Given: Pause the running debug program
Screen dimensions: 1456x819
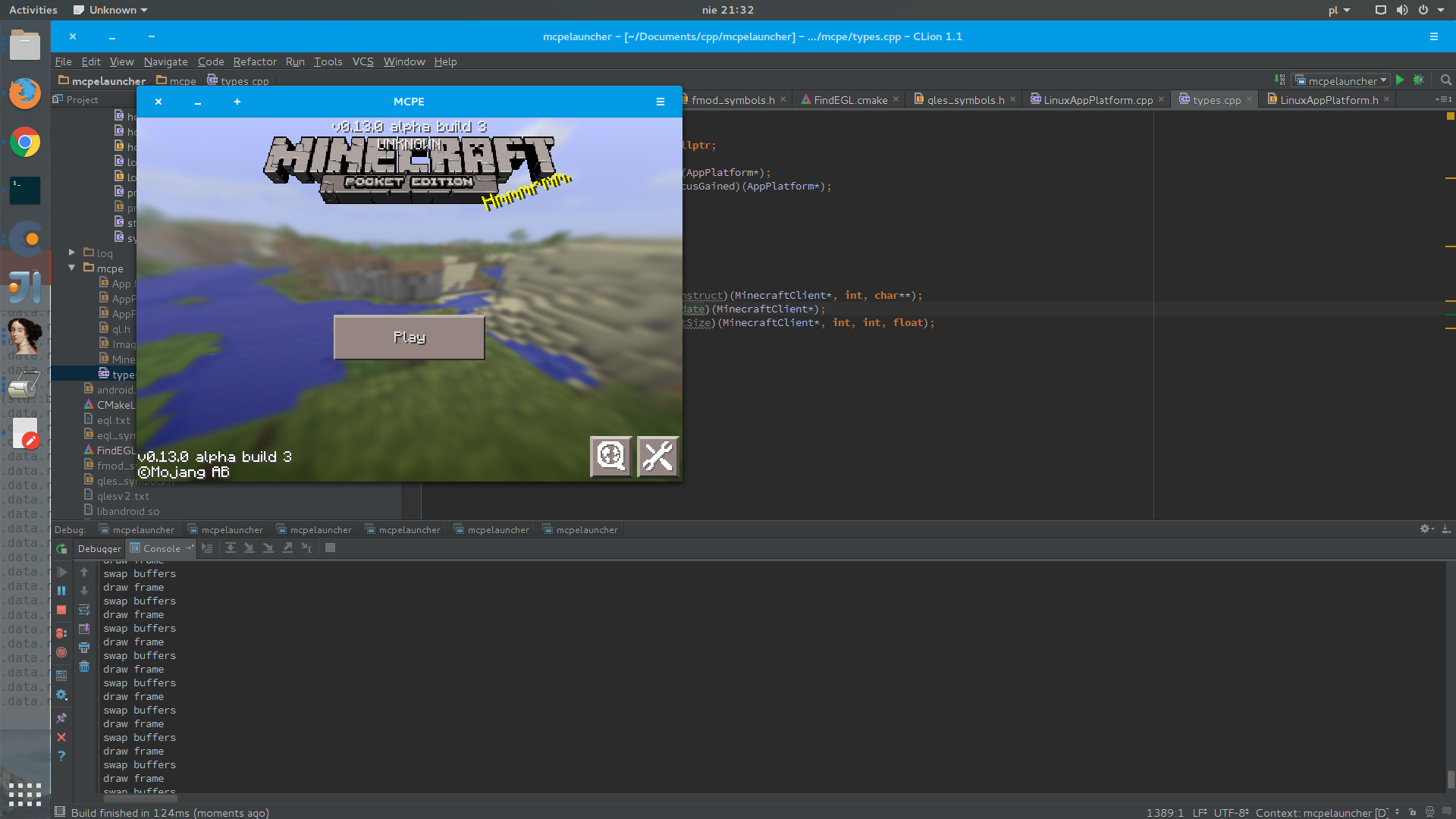Looking at the screenshot, I should pyautogui.click(x=61, y=591).
